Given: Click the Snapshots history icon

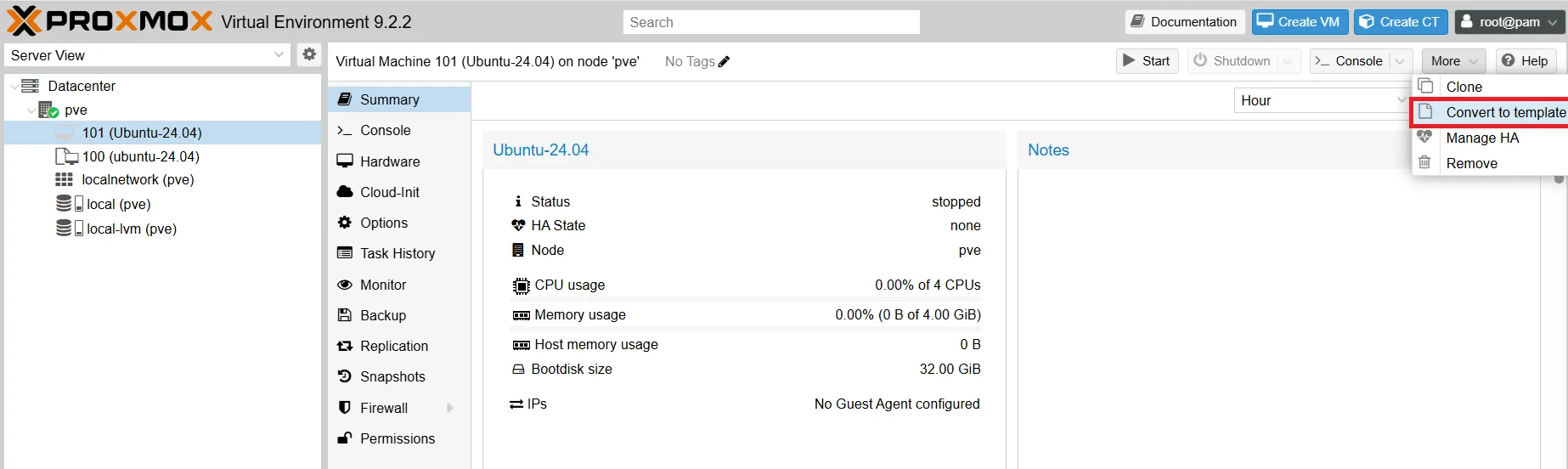Looking at the screenshot, I should (345, 376).
